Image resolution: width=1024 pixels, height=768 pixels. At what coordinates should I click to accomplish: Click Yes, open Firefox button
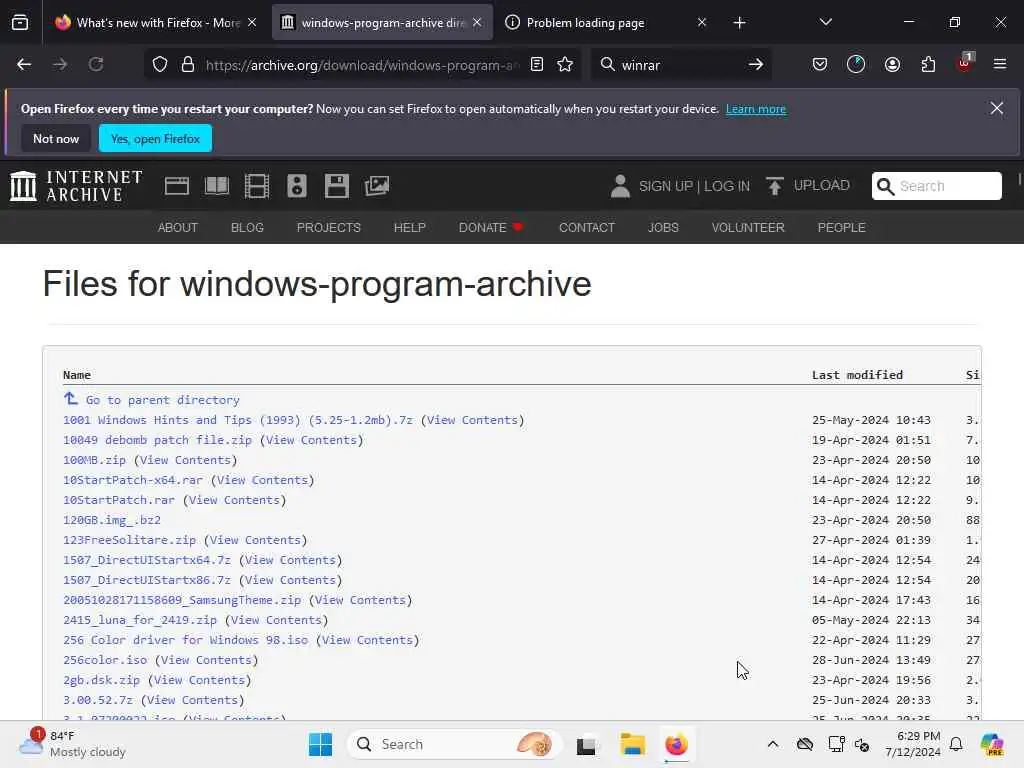[x=155, y=138]
